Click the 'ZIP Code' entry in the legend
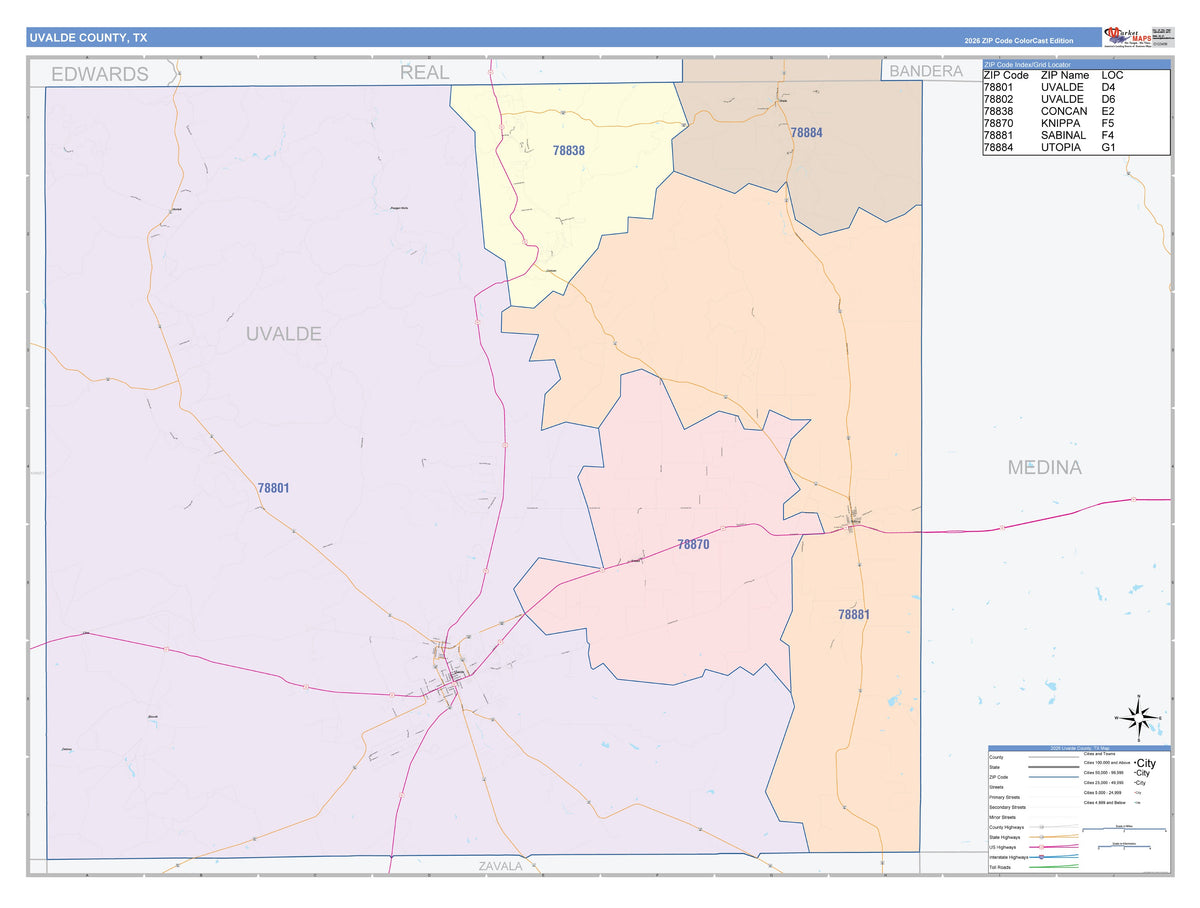The height and width of the screenshot is (908, 1200). 999,777
